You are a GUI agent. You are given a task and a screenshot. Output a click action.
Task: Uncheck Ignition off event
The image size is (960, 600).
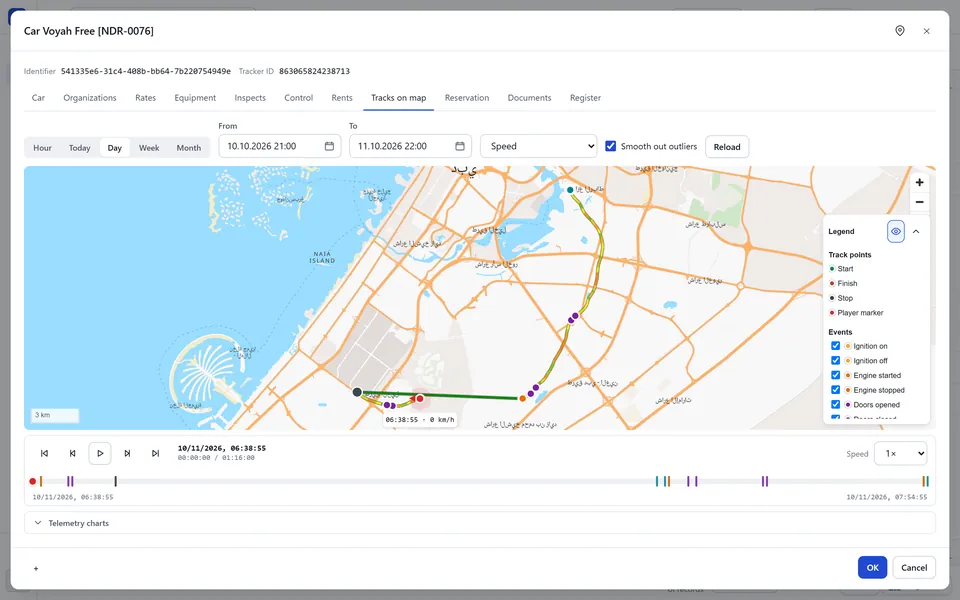click(835, 361)
